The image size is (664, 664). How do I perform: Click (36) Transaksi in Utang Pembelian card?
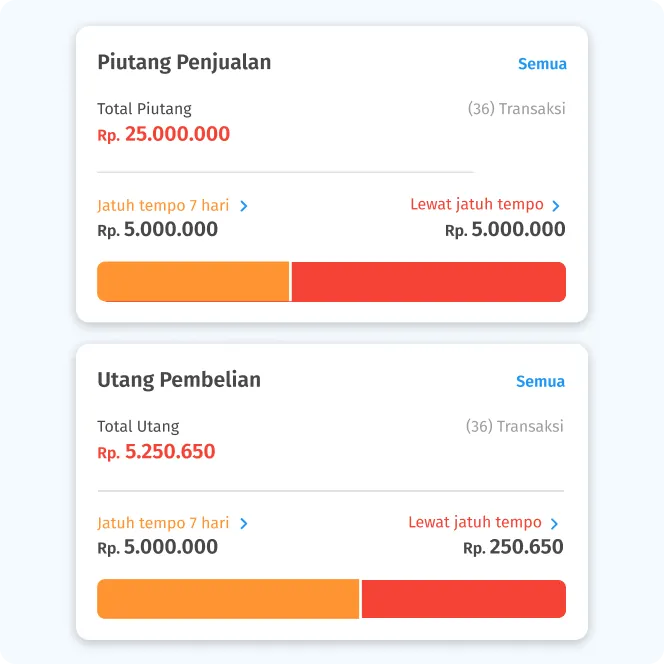(x=514, y=426)
